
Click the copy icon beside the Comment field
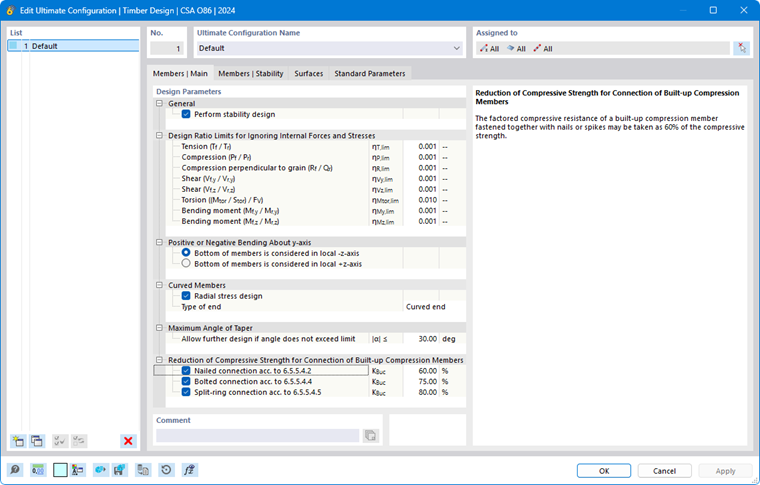tap(371, 436)
